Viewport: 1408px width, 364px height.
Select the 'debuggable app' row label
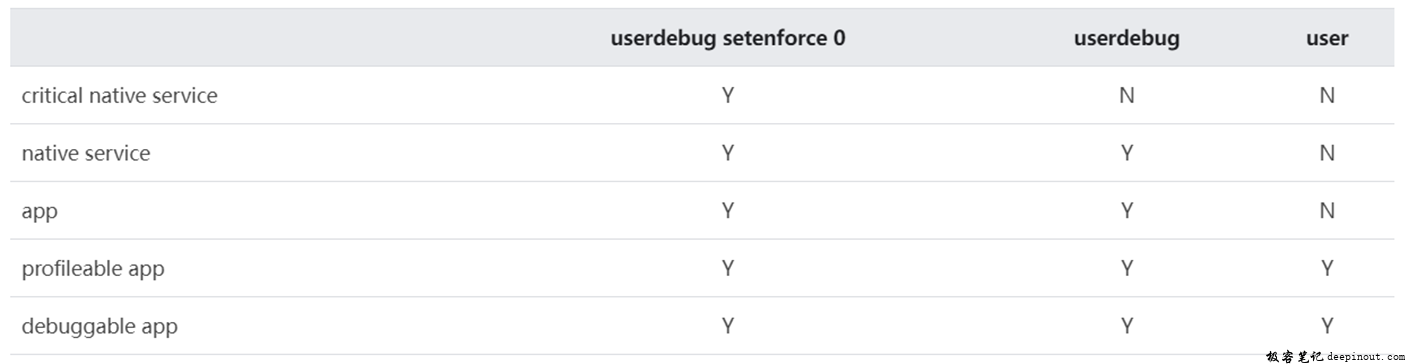pyautogui.click(x=100, y=327)
